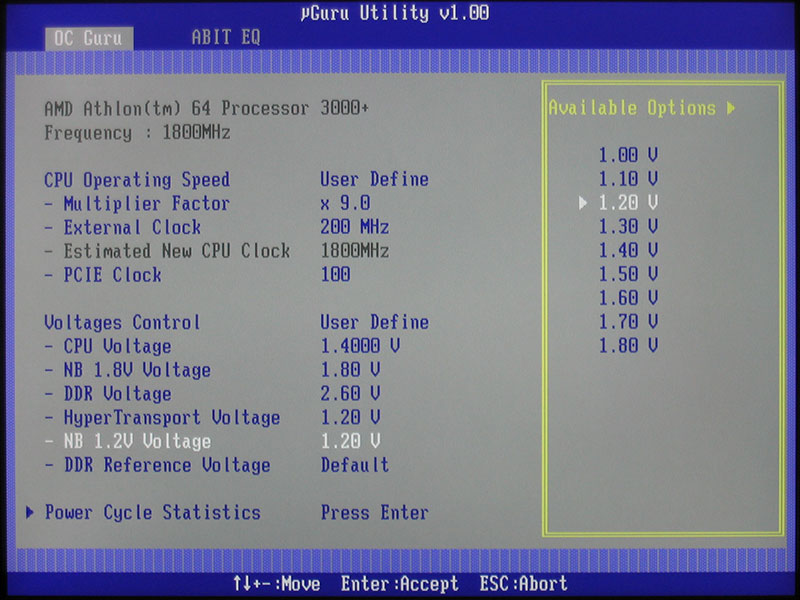Click the 1.20 V HyperTransport voltage value
Viewport: 800px width, 600px height.
tap(350, 417)
